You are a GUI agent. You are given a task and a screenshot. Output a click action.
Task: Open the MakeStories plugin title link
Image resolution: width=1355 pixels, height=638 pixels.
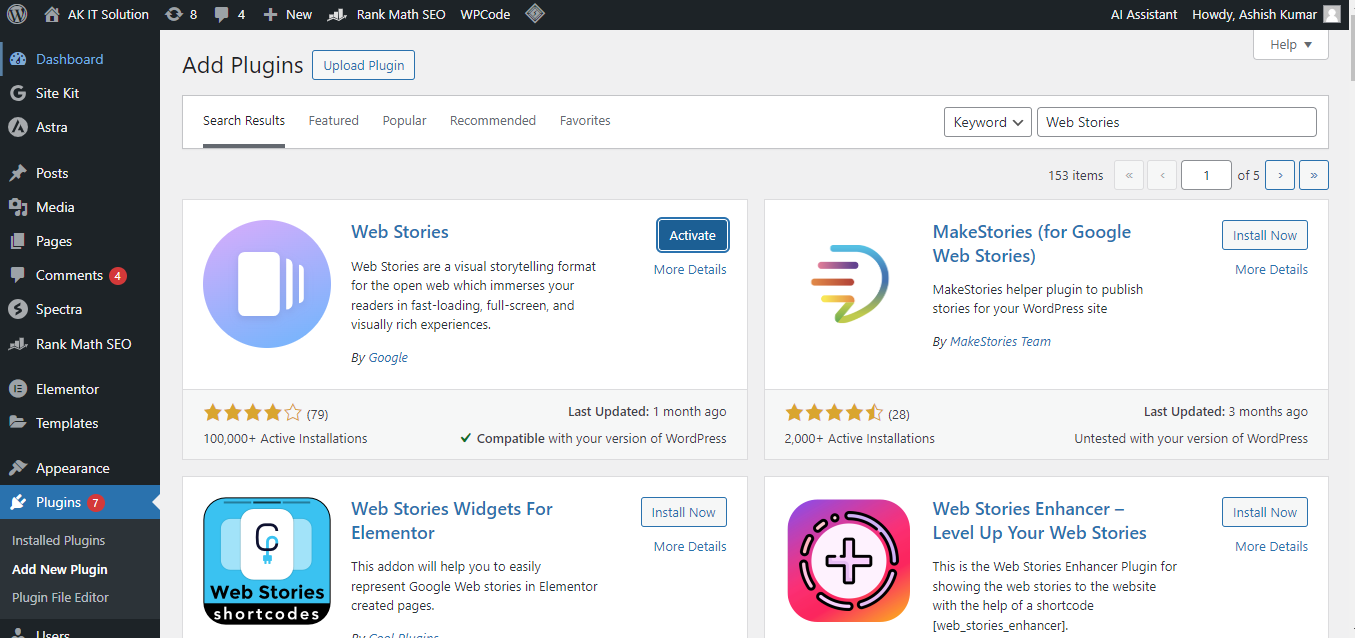tap(1032, 244)
